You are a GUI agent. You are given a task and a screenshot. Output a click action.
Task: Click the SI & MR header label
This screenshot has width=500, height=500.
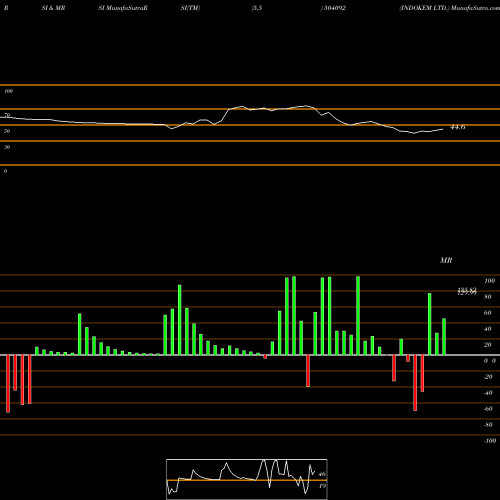pos(53,8)
